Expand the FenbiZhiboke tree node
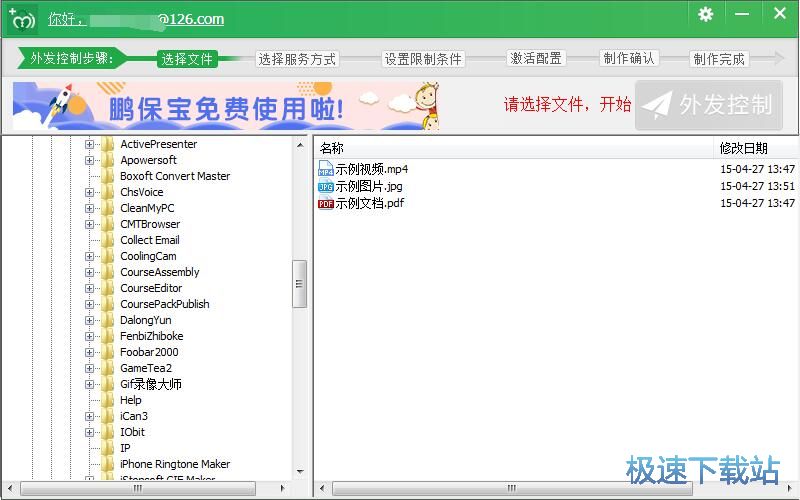 tap(89, 336)
